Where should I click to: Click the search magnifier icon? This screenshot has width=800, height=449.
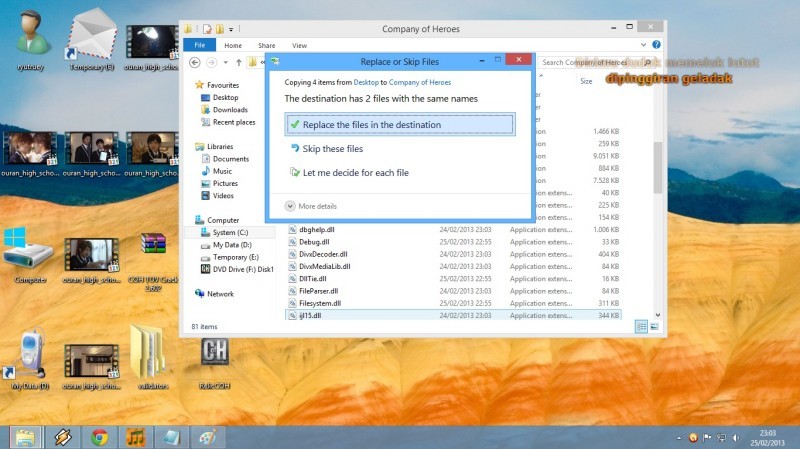[x=648, y=62]
